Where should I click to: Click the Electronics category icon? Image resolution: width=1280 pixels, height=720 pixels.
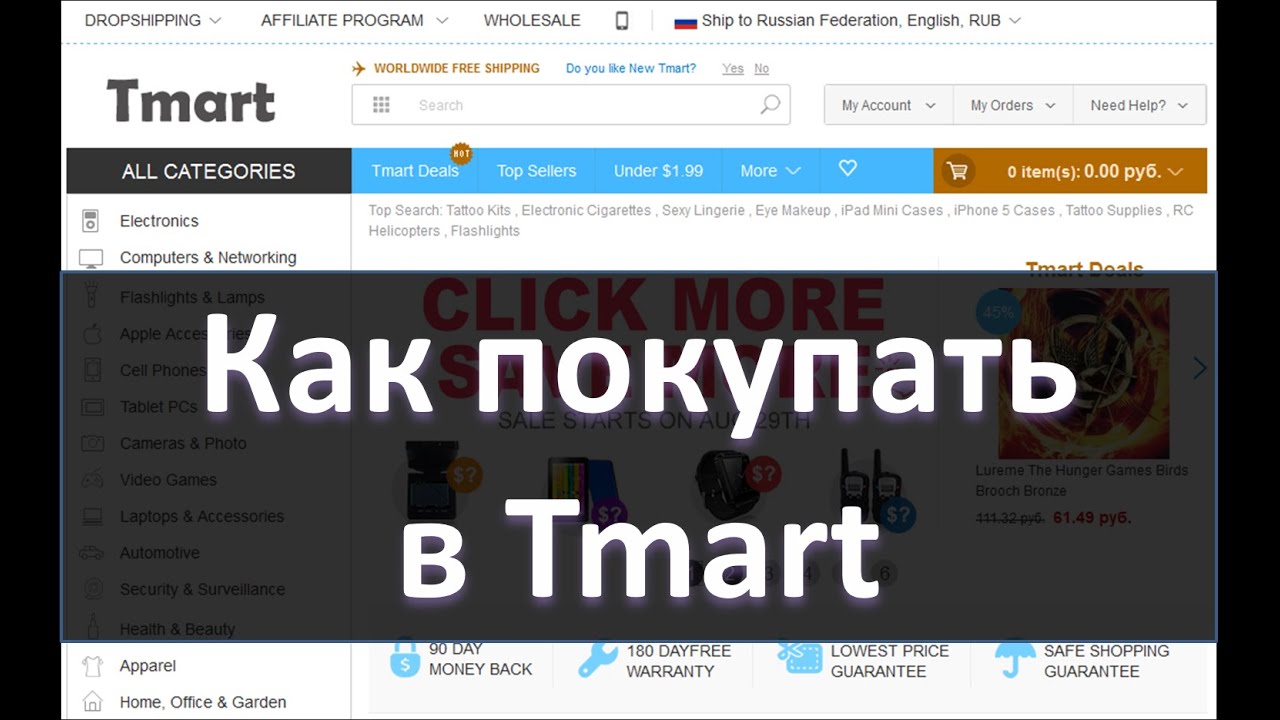pyautogui.click(x=91, y=221)
